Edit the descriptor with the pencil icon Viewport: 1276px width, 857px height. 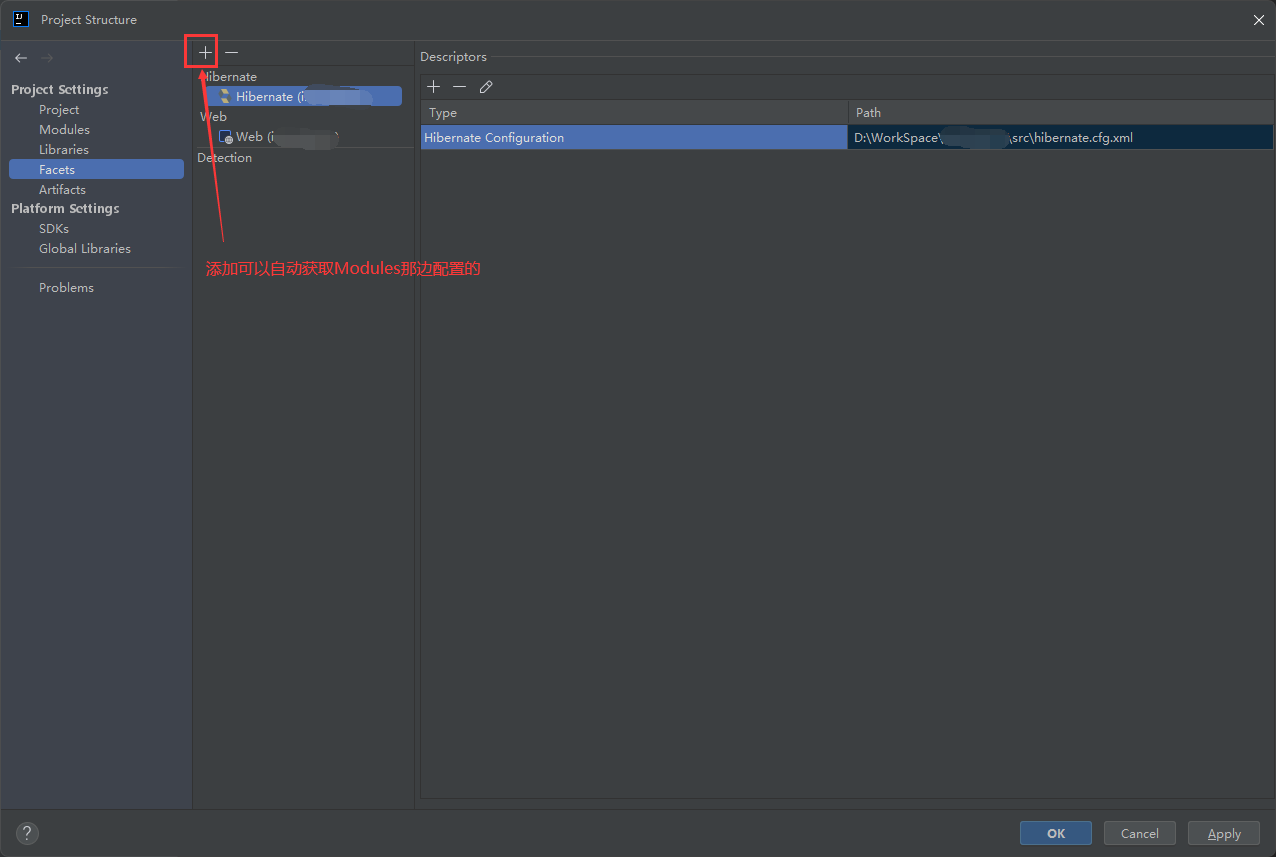(x=486, y=87)
